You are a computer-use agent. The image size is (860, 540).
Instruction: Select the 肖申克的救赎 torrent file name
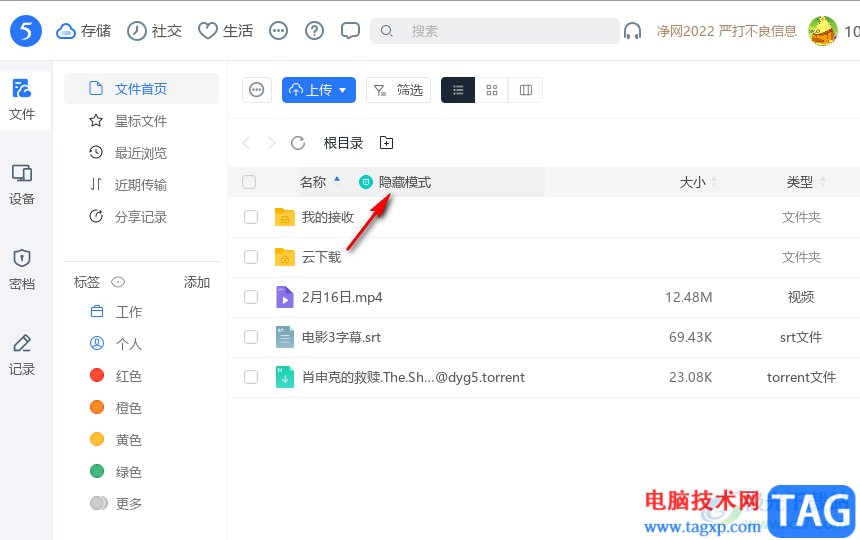414,377
